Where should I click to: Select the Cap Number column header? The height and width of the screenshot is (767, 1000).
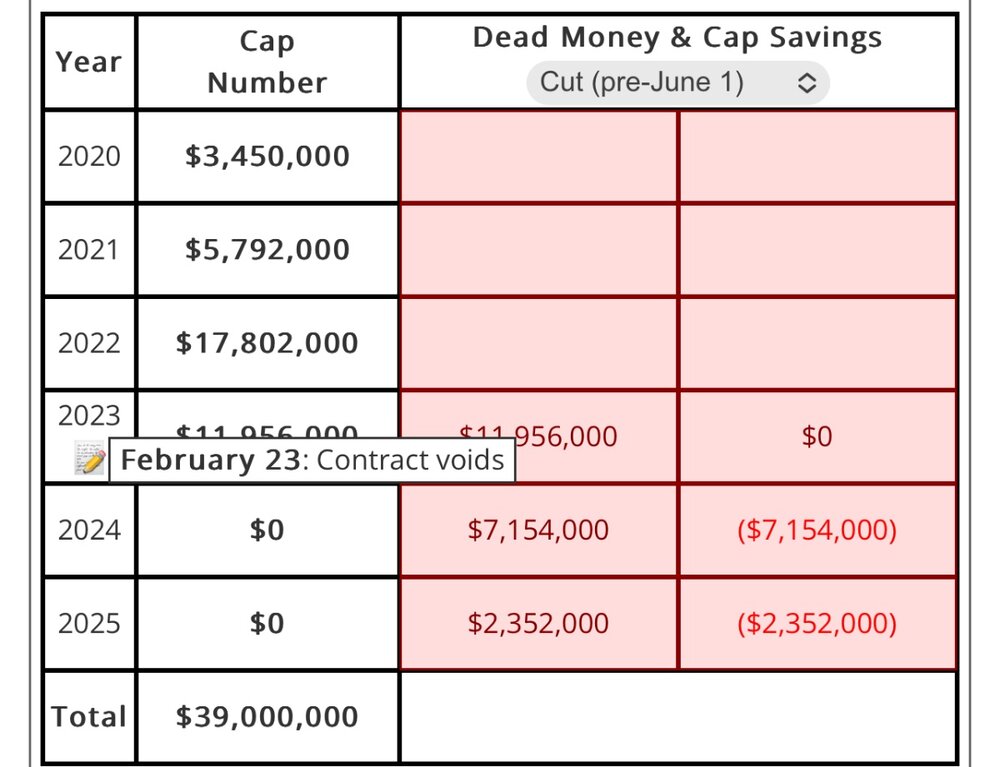pos(267,61)
